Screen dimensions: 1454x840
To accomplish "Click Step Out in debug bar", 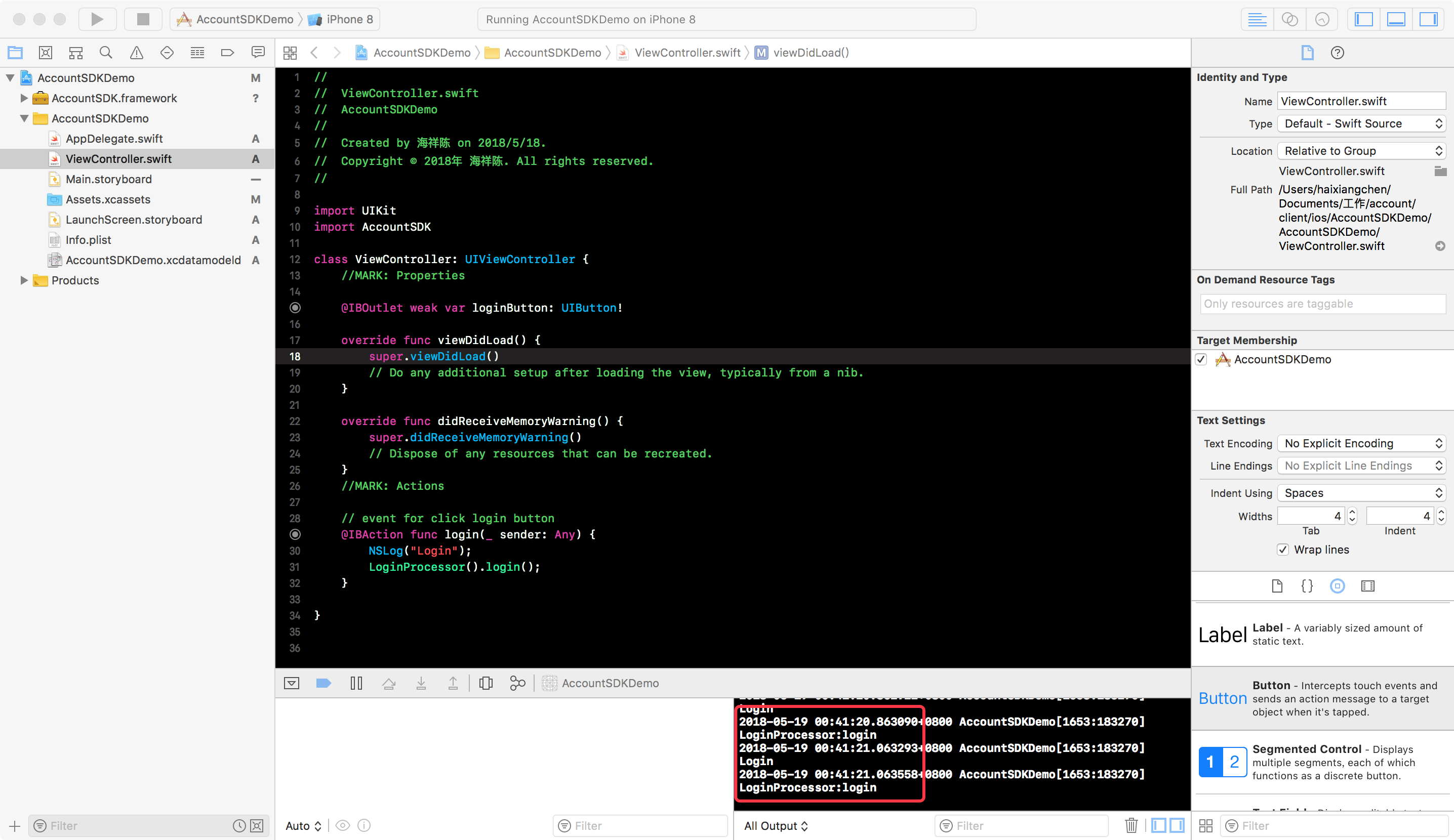I will tap(453, 683).
